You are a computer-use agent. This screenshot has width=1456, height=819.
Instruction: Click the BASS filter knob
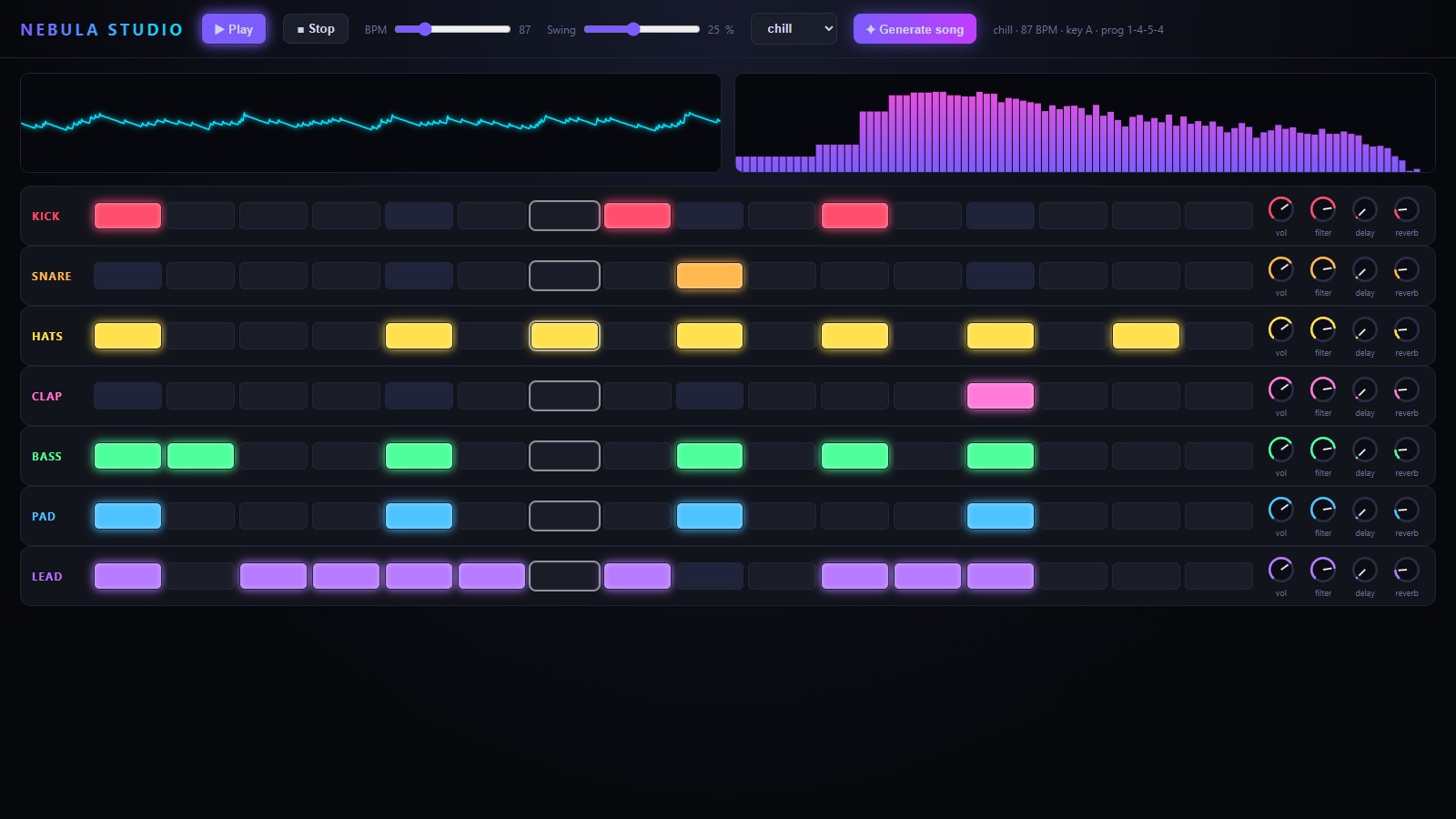[1322, 450]
